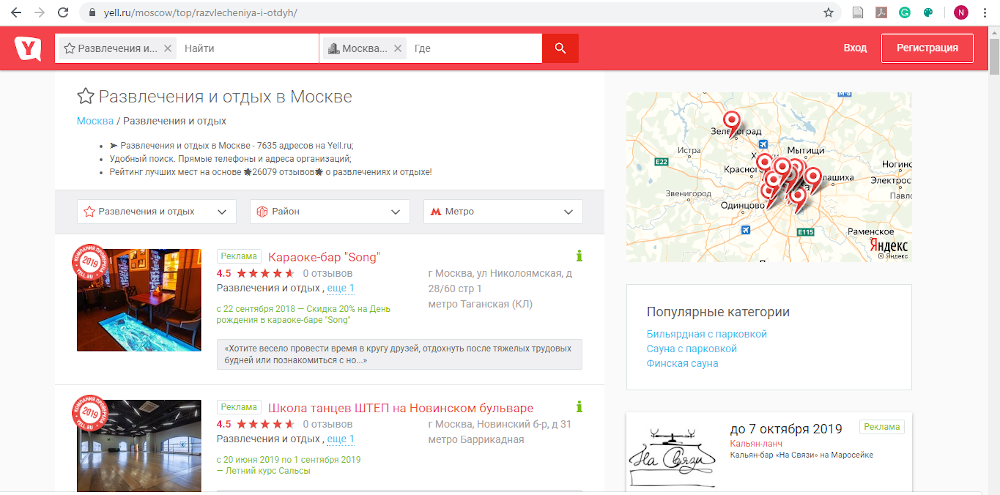Click the Популярные категории heading

click(x=718, y=312)
